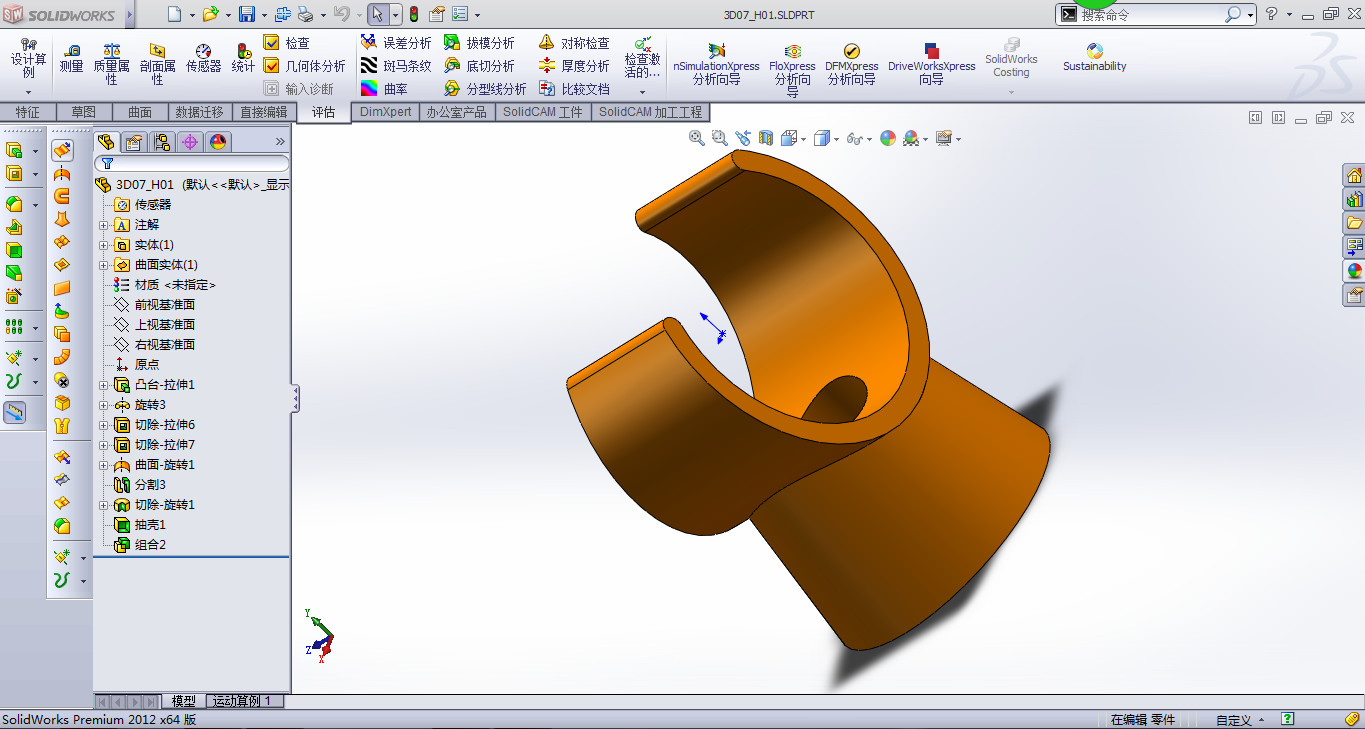Expand the 曲面实体(1) surface bodies node
The image size is (1365, 729).
[x=103, y=265]
